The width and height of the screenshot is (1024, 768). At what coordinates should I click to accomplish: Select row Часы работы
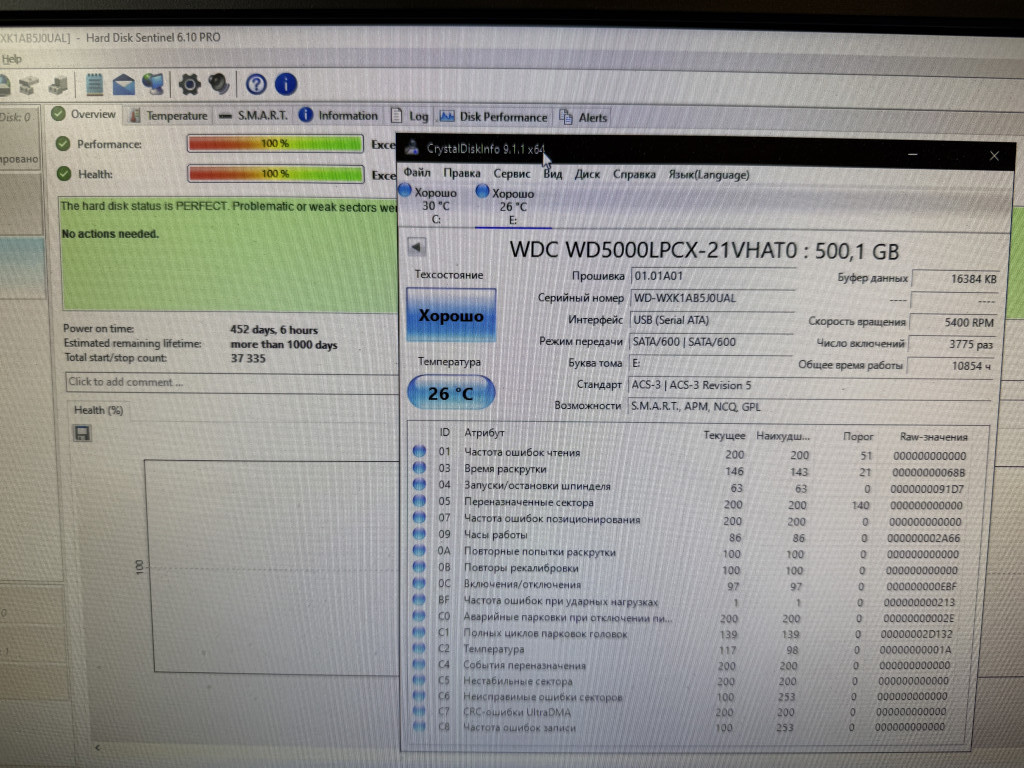click(689, 536)
